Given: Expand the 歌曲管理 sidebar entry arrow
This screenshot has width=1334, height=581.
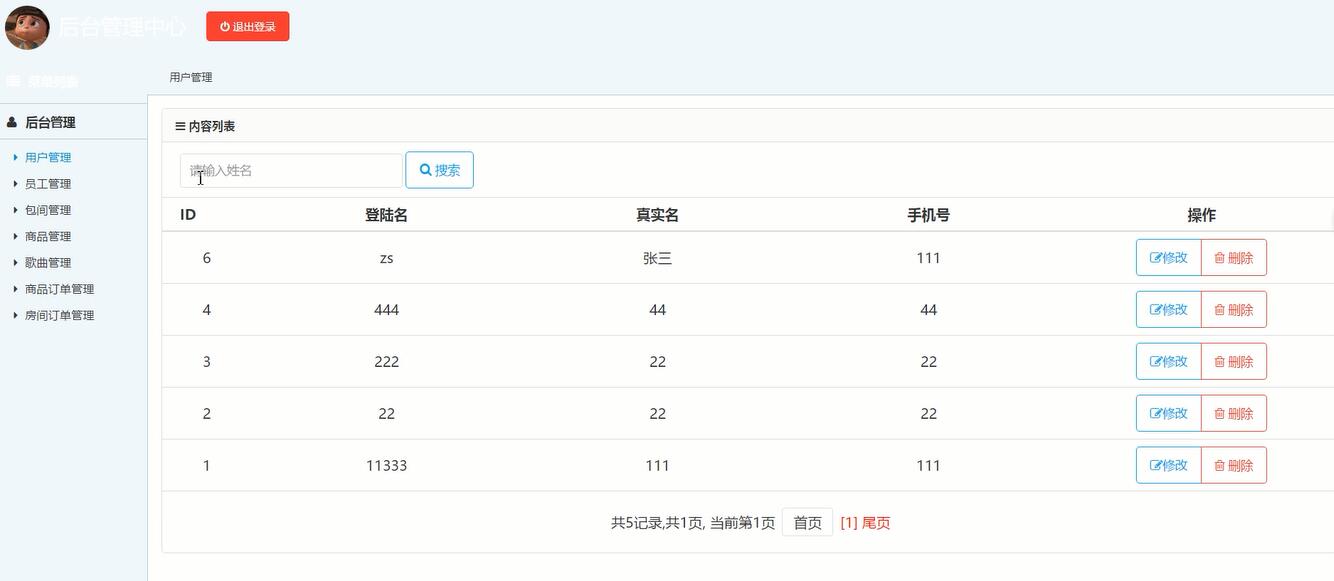Looking at the screenshot, I should click(14, 262).
